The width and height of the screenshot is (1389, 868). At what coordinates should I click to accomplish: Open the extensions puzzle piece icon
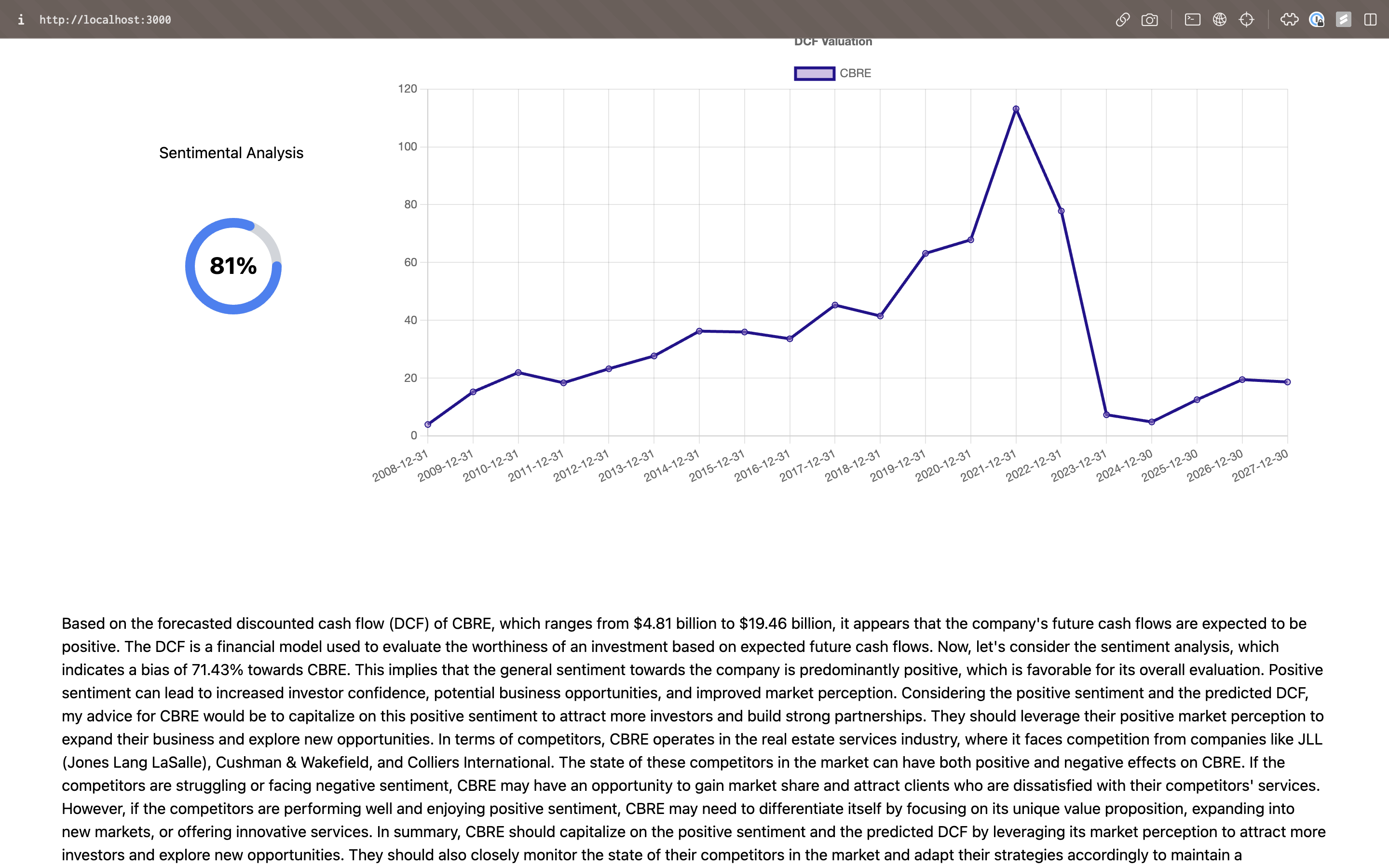[x=1289, y=19]
